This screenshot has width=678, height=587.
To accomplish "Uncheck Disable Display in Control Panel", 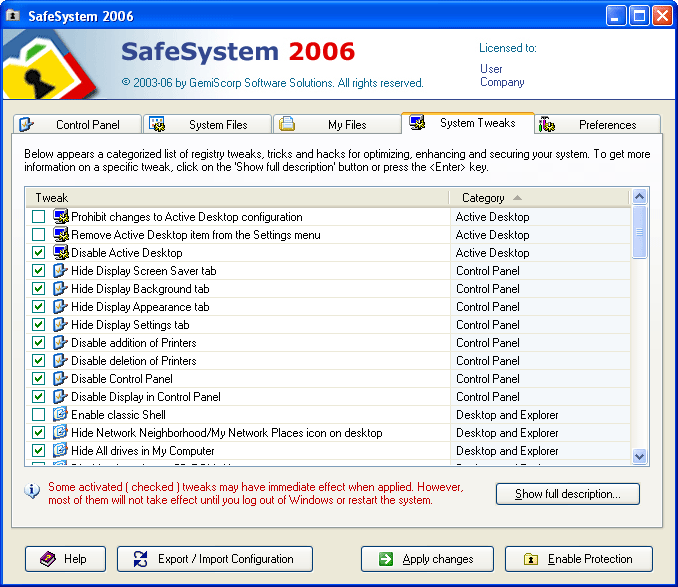I will point(38,396).
